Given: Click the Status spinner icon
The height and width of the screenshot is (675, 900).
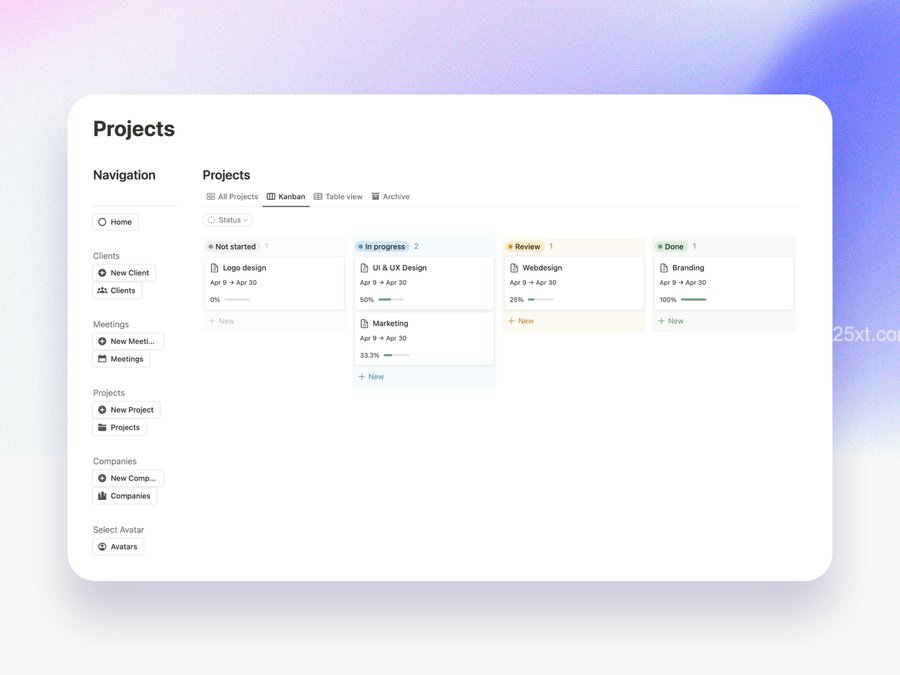Looking at the screenshot, I should click(x=211, y=220).
